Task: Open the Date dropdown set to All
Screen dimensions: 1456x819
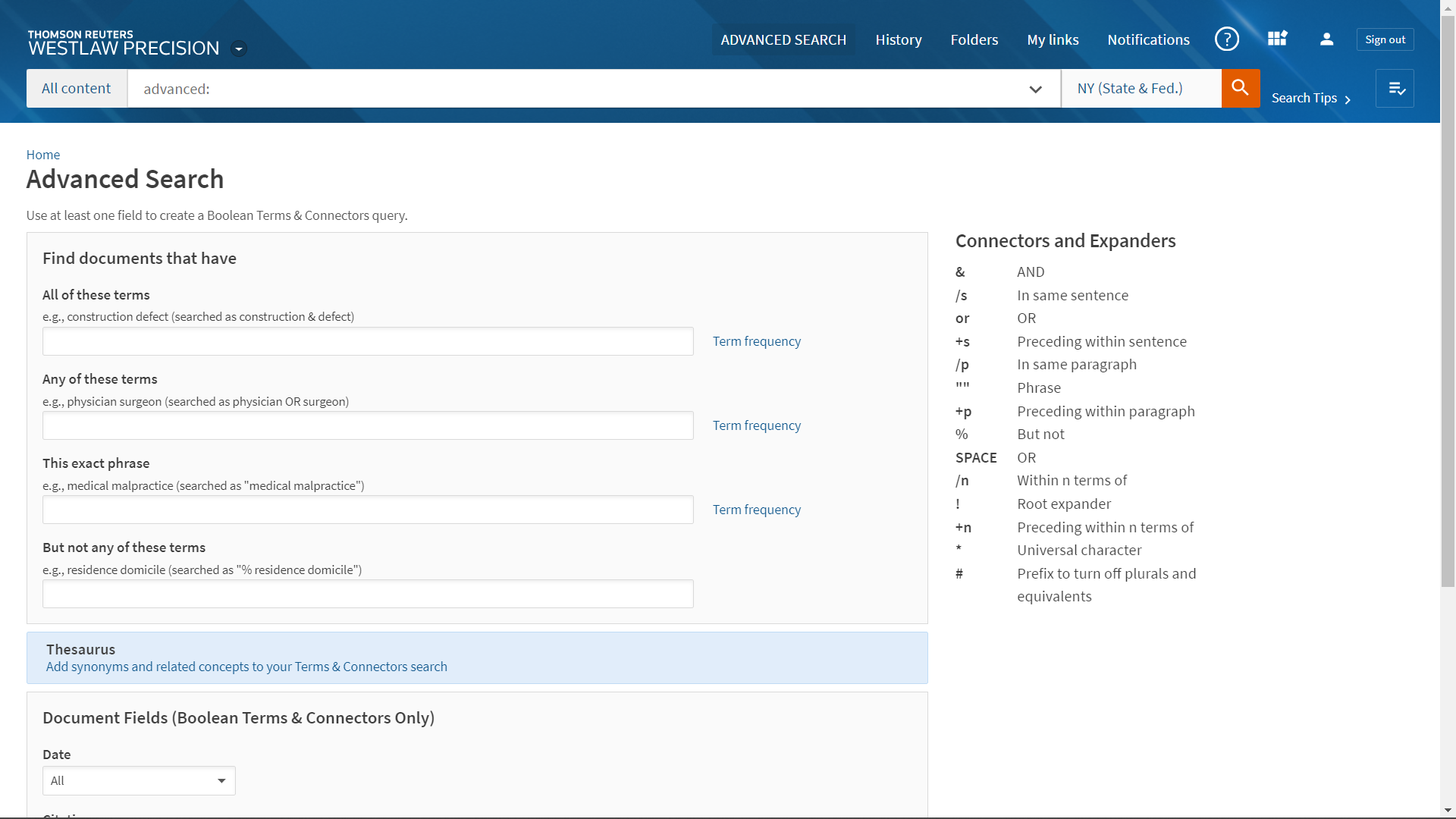Action: (139, 780)
